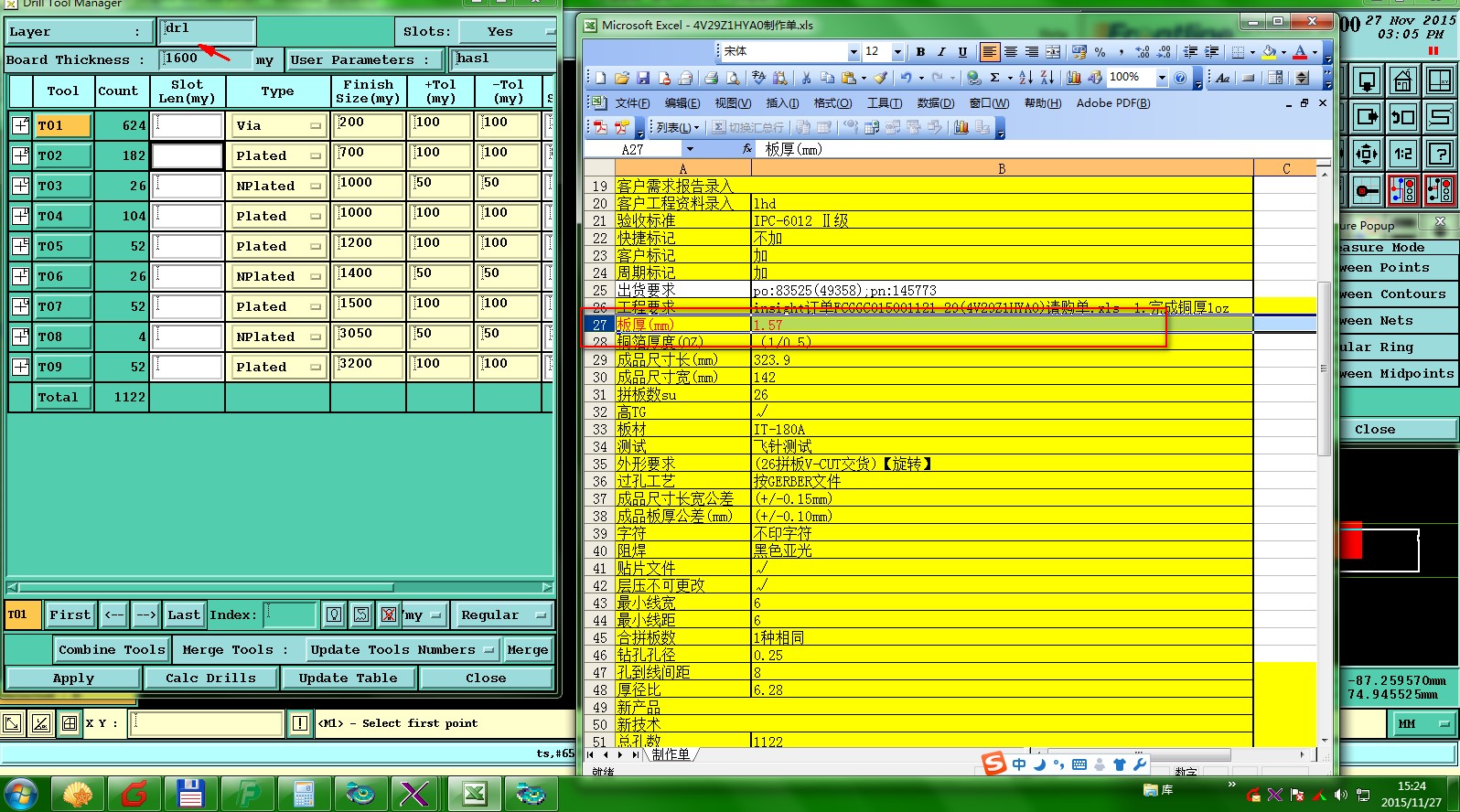Click the AutoSum sigma icon
The width and height of the screenshot is (1460, 812).
(x=994, y=78)
